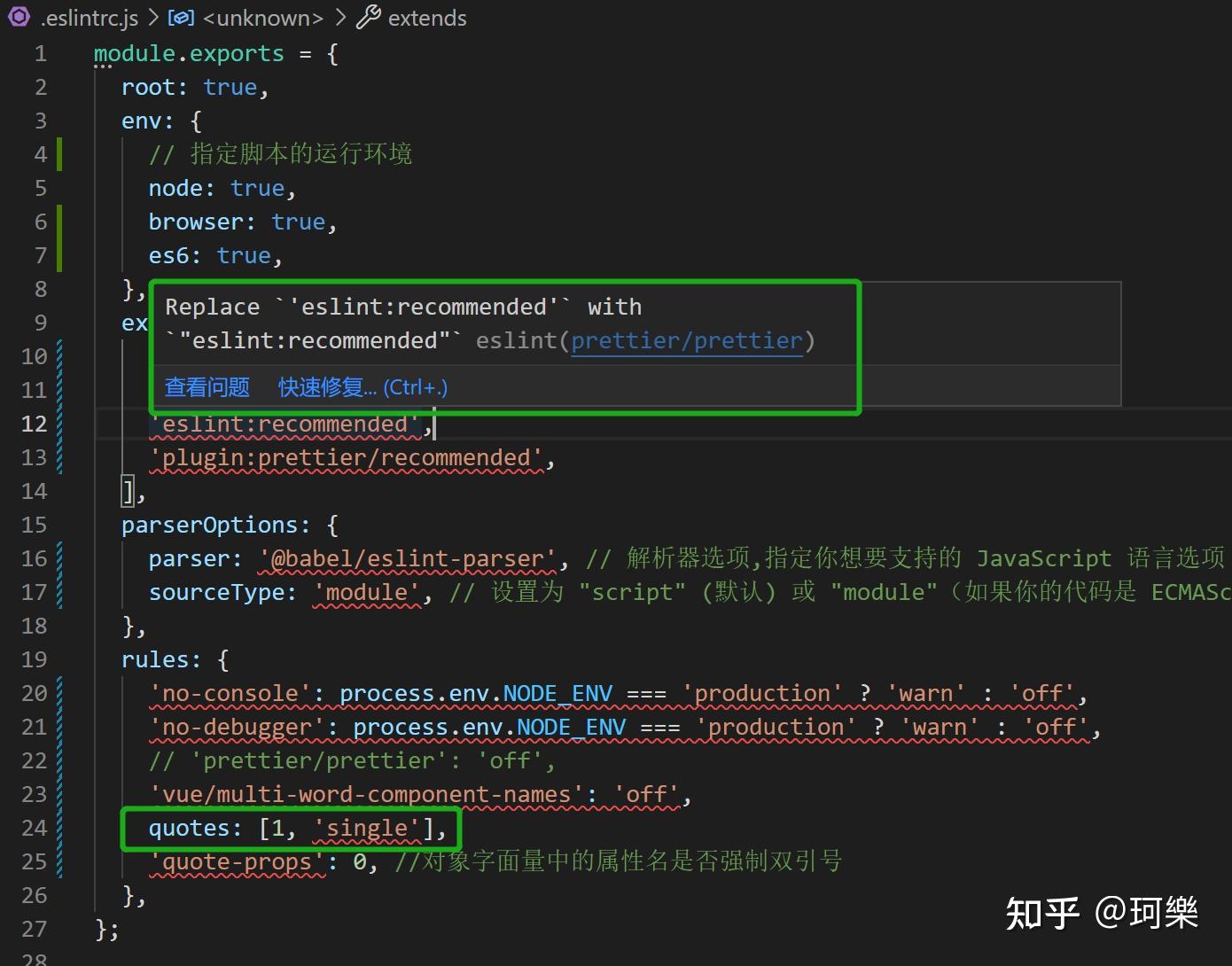Click the 查看问题 link in hover popup

pyautogui.click(x=207, y=387)
